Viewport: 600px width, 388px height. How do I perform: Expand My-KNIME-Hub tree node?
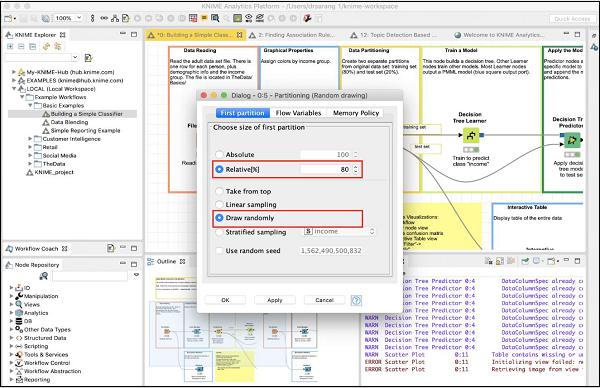[14, 72]
